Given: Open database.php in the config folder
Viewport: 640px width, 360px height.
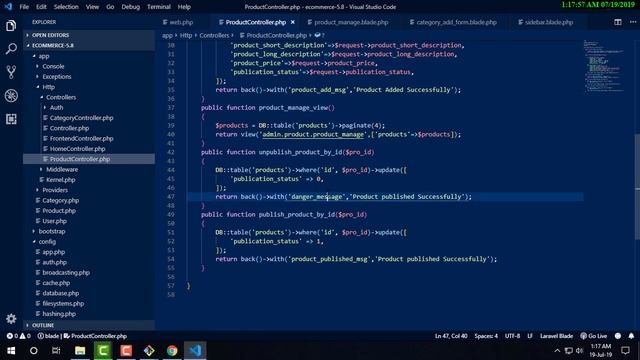Looking at the screenshot, I should [60, 293].
